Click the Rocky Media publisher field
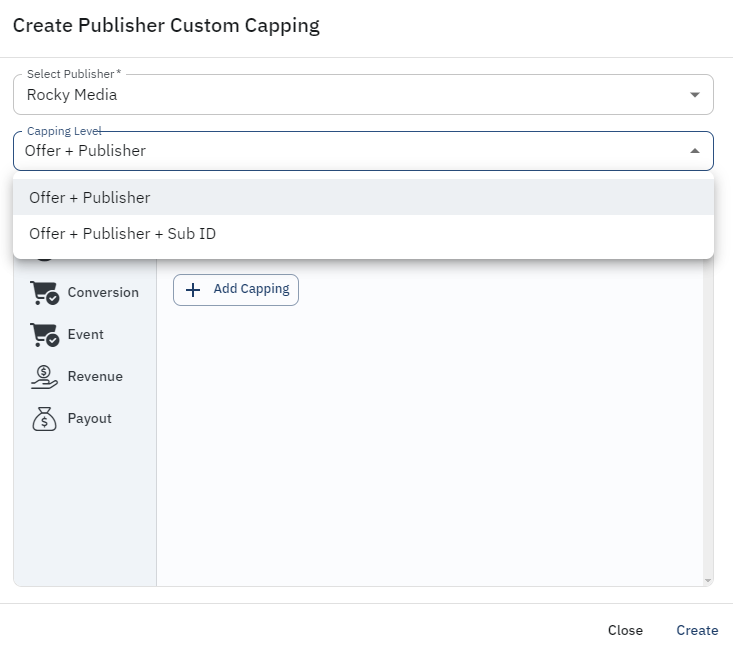This screenshot has width=733, height=650. (363, 94)
